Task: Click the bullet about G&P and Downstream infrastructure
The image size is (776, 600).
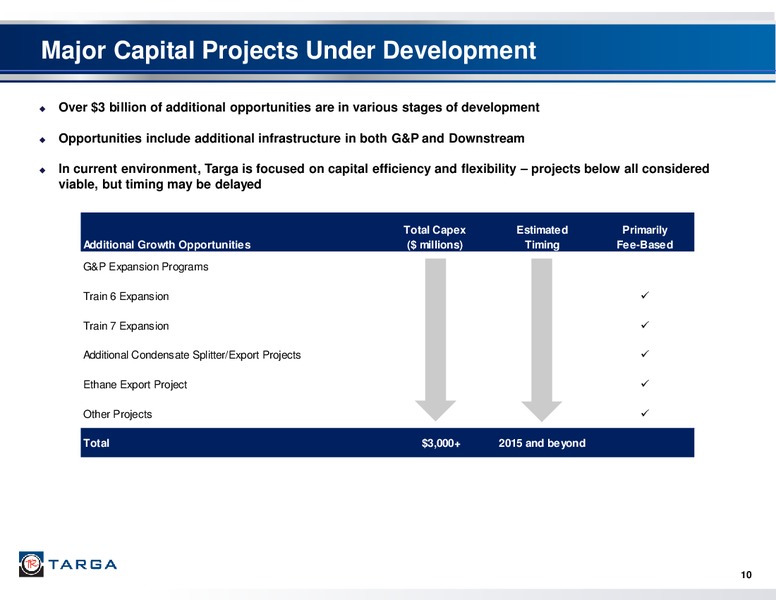Action: [x=291, y=138]
